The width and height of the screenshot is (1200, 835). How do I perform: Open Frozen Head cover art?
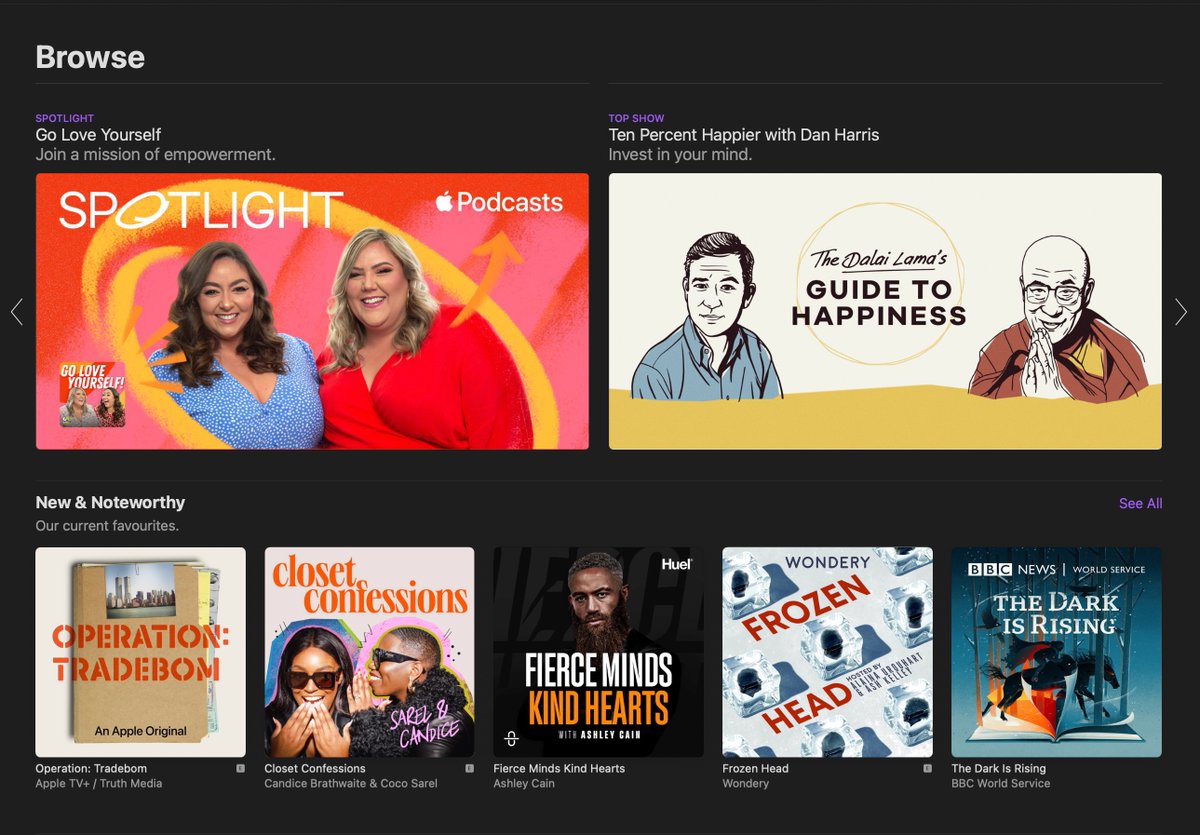827,652
